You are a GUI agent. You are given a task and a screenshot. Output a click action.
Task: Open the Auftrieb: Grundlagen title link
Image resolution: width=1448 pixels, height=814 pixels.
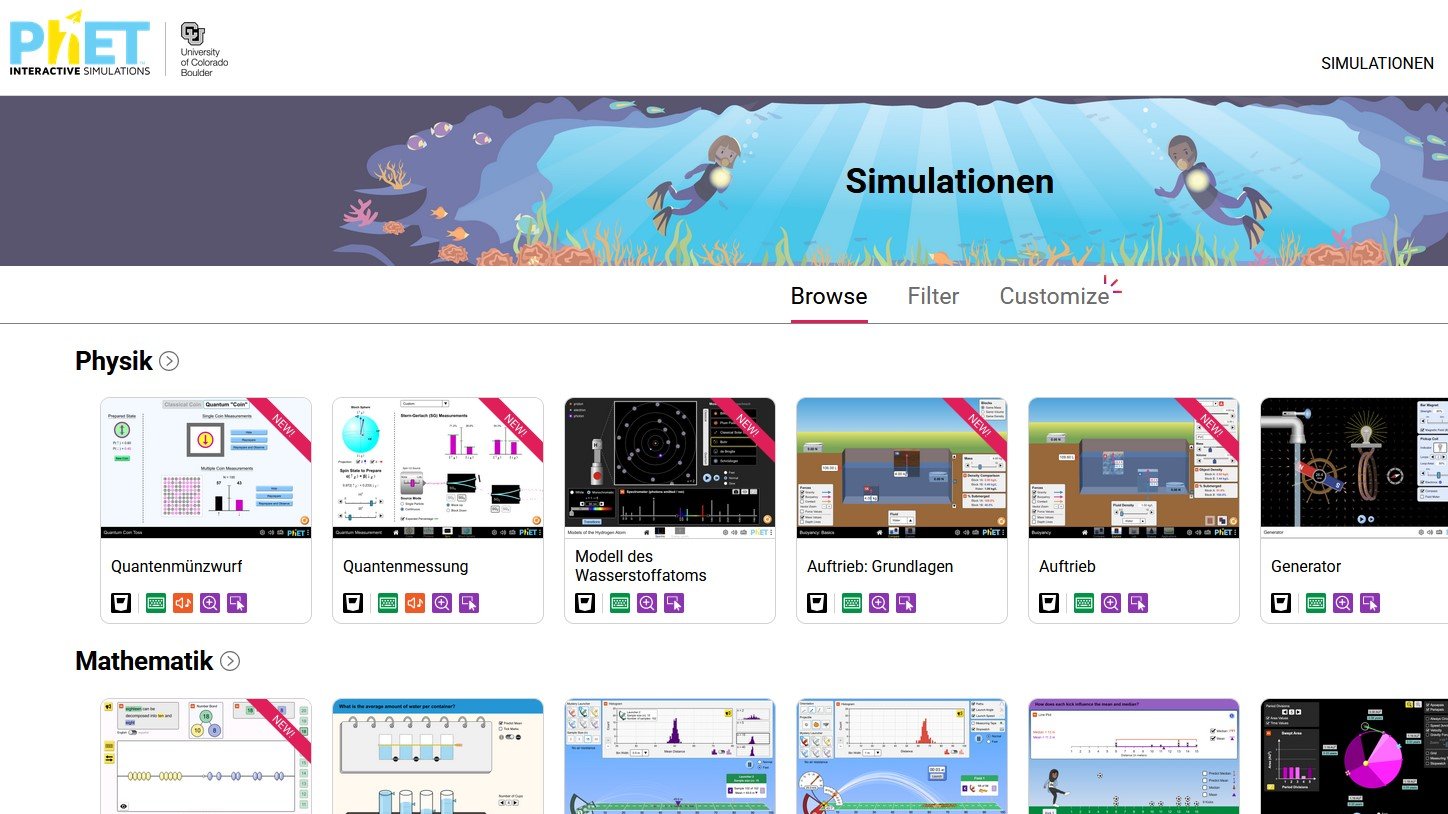(x=880, y=566)
